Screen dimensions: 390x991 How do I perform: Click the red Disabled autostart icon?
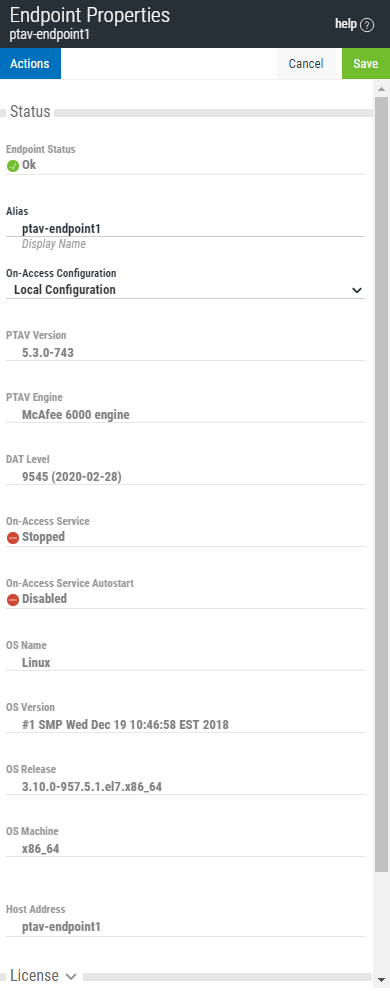coord(13,600)
